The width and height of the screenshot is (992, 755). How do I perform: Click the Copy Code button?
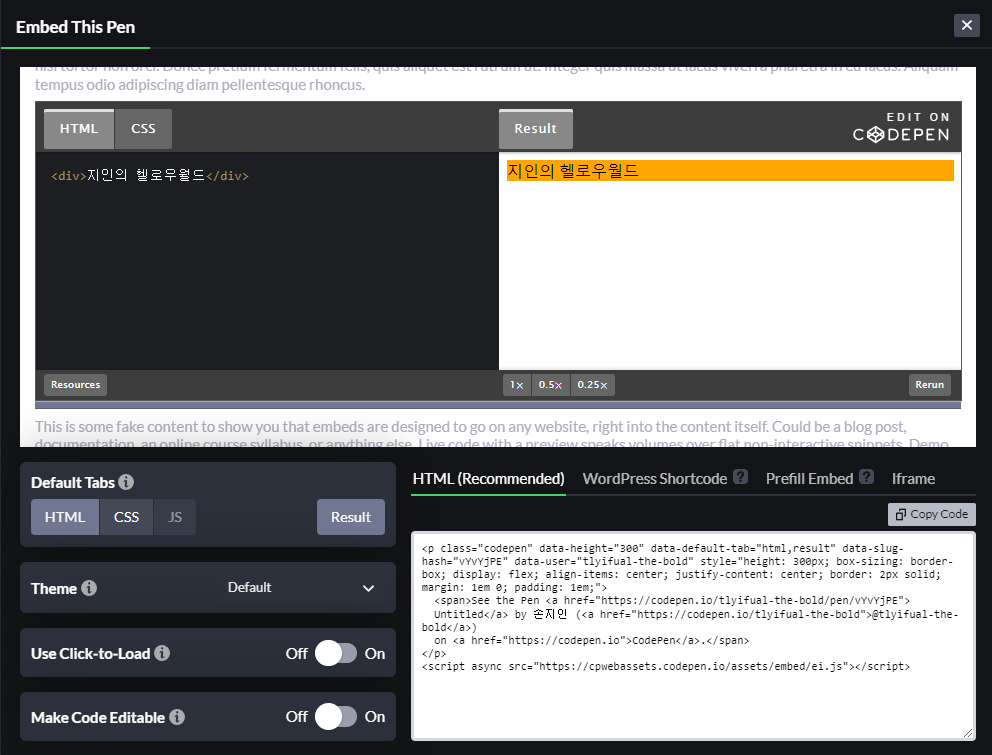[x=931, y=515]
